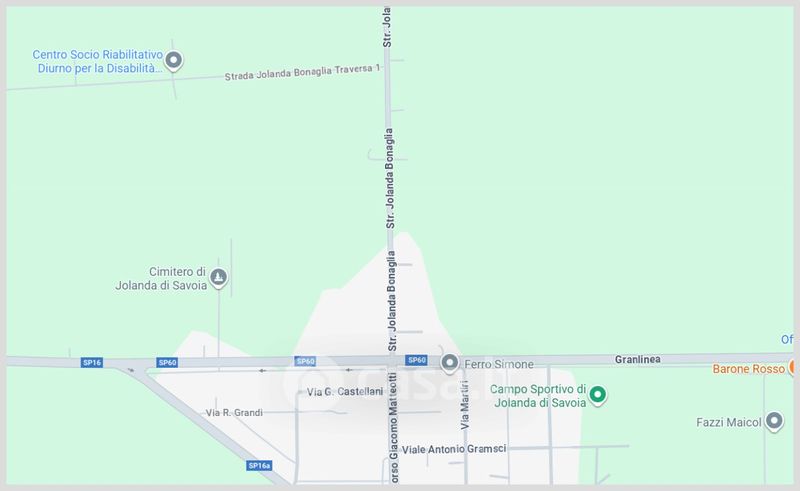
Task: Click the Via R. Grandi street label
Action: click(x=234, y=412)
